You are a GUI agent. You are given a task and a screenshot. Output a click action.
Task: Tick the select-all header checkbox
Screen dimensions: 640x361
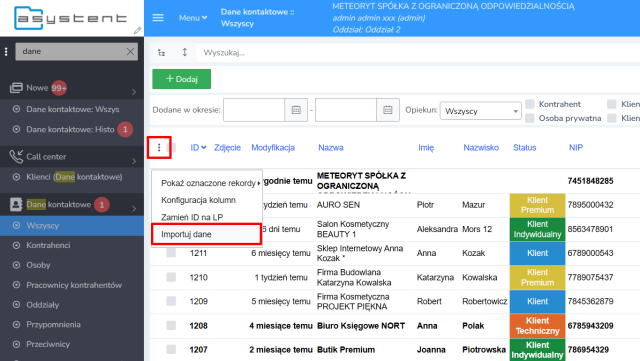[x=172, y=147]
